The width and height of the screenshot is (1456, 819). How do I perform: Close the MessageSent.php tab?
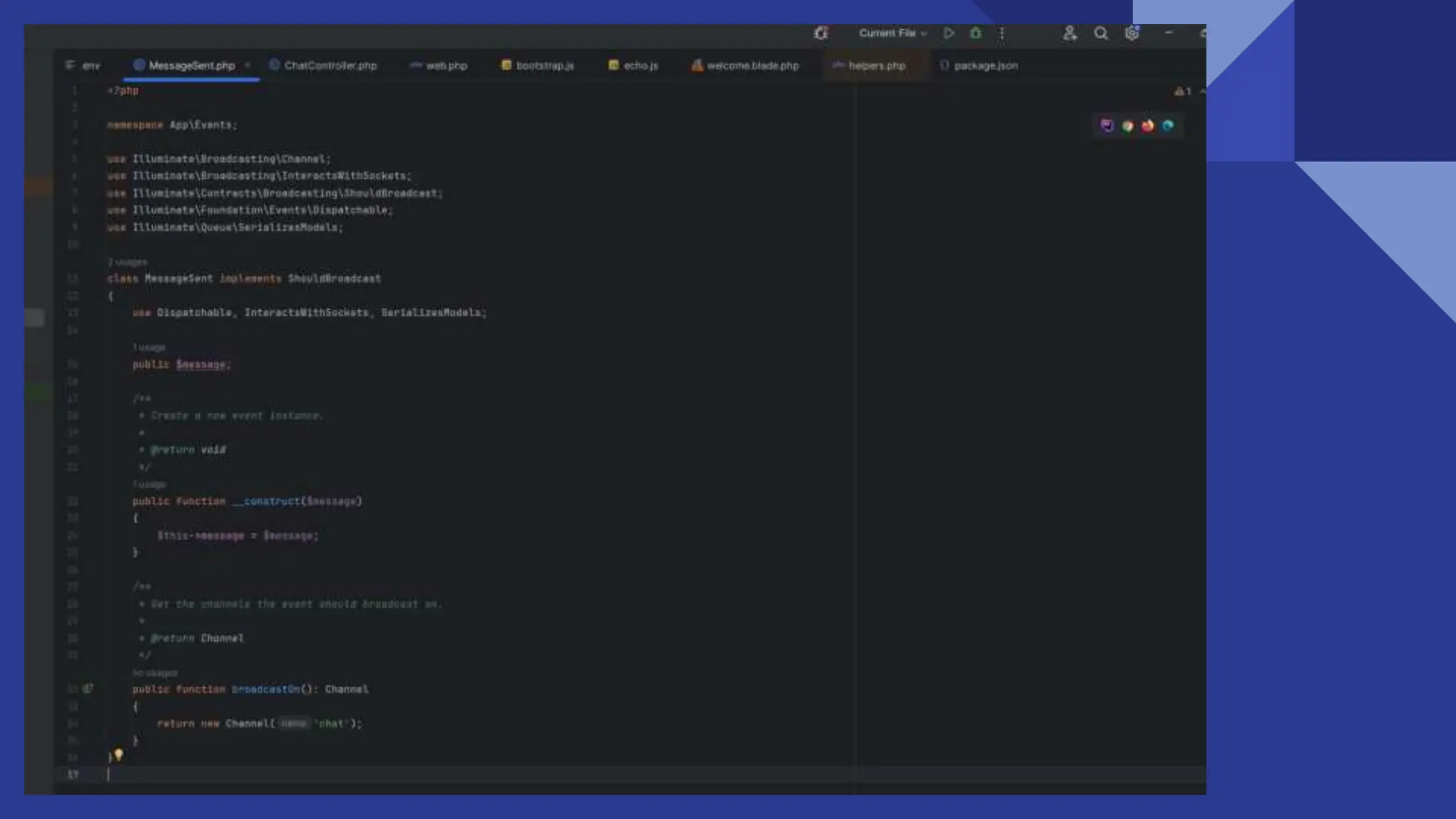(x=247, y=65)
